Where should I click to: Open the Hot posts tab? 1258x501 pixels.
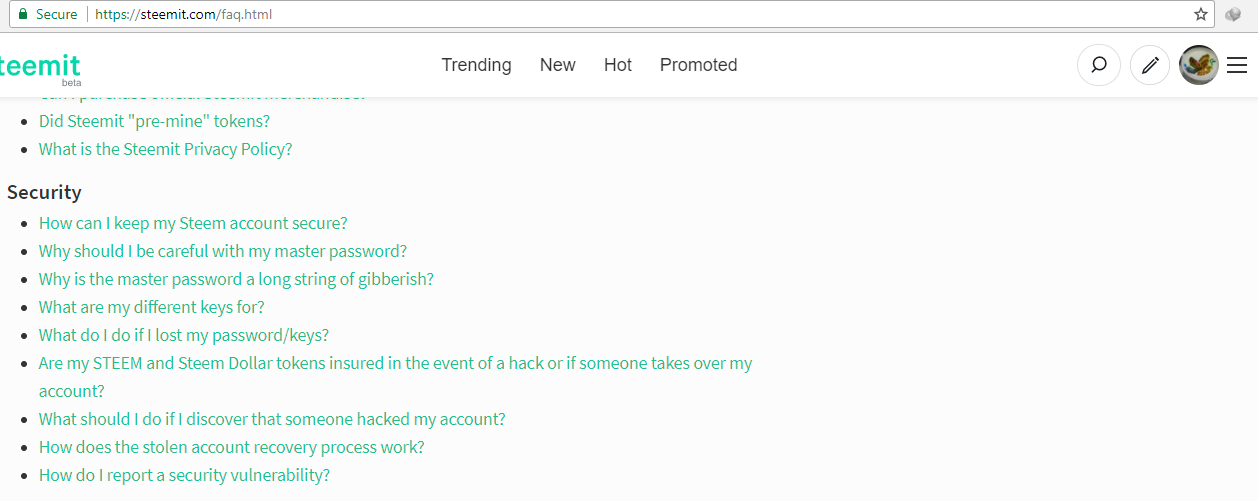click(618, 65)
